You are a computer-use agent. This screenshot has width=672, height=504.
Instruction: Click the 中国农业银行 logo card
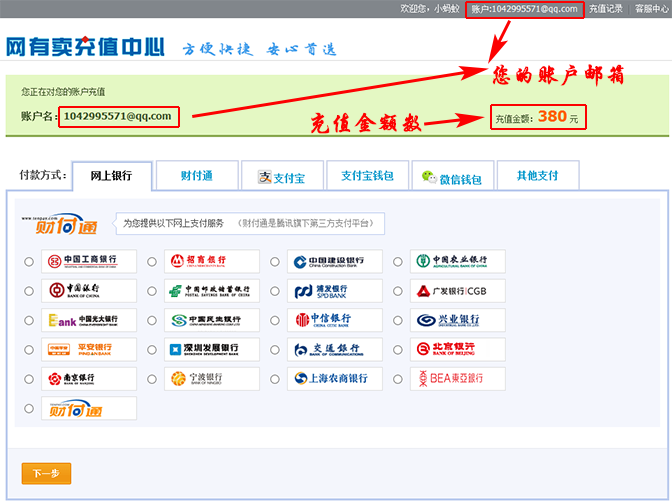pyautogui.click(x=458, y=261)
